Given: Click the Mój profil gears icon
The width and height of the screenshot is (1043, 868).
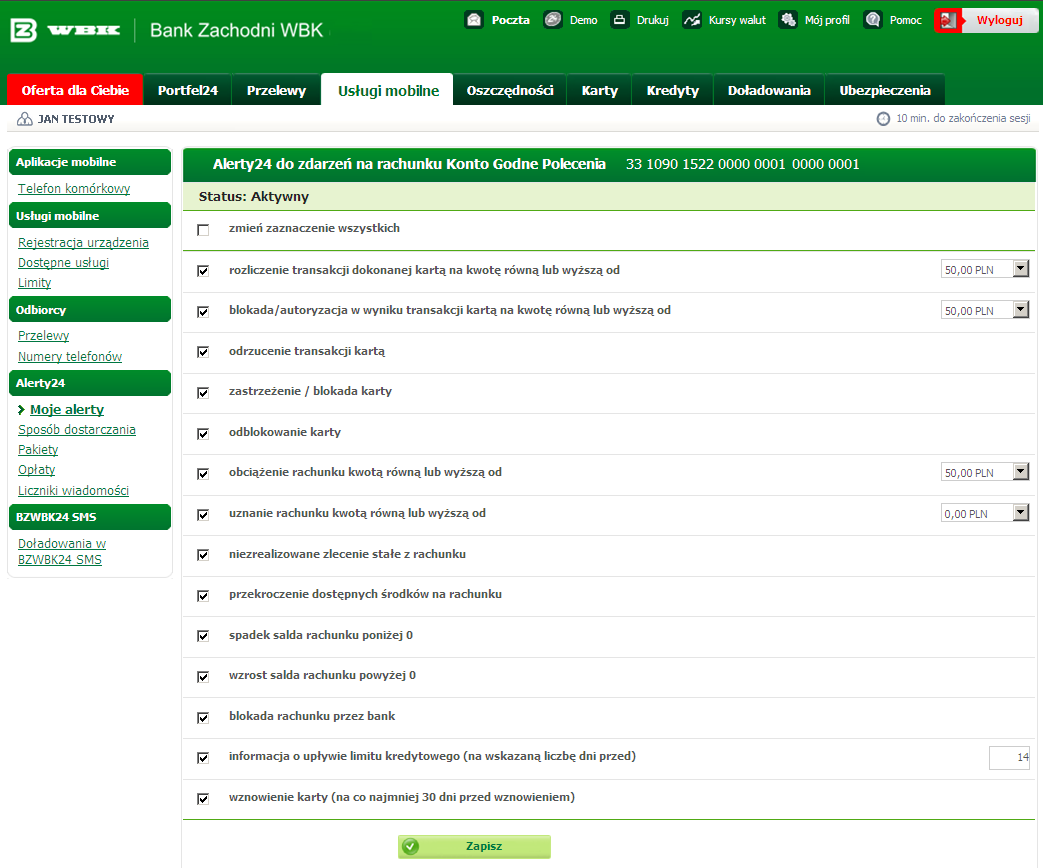Looking at the screenshot, I should point(788,20).
